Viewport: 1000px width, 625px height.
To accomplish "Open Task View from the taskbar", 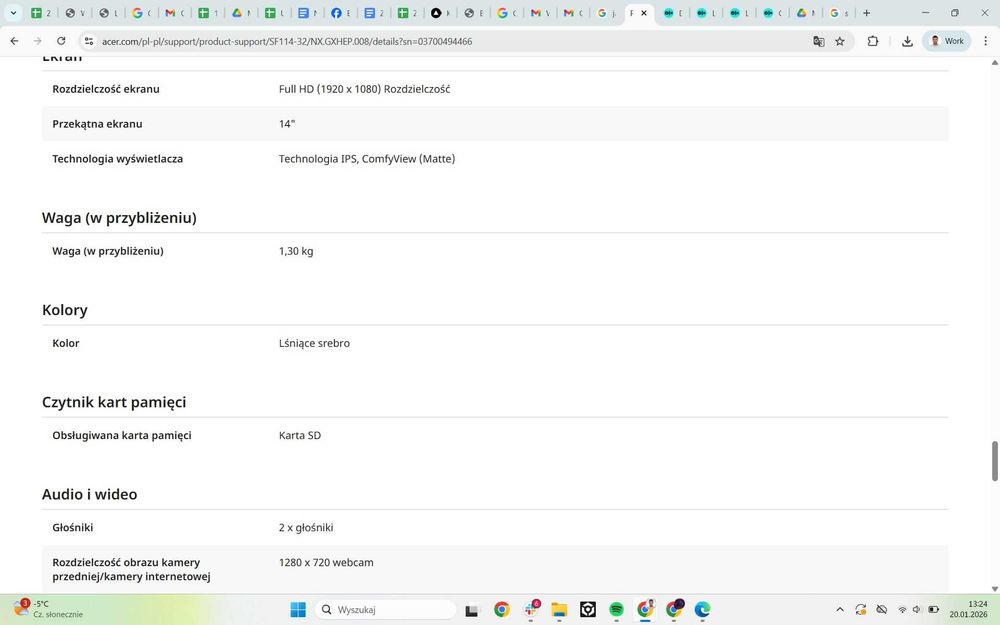I will click(471, 610).
